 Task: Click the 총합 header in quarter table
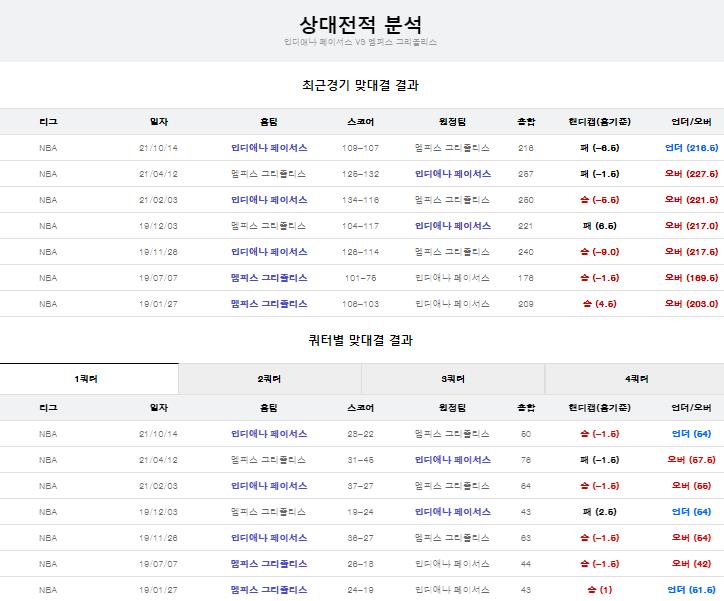tap(526, 408)
